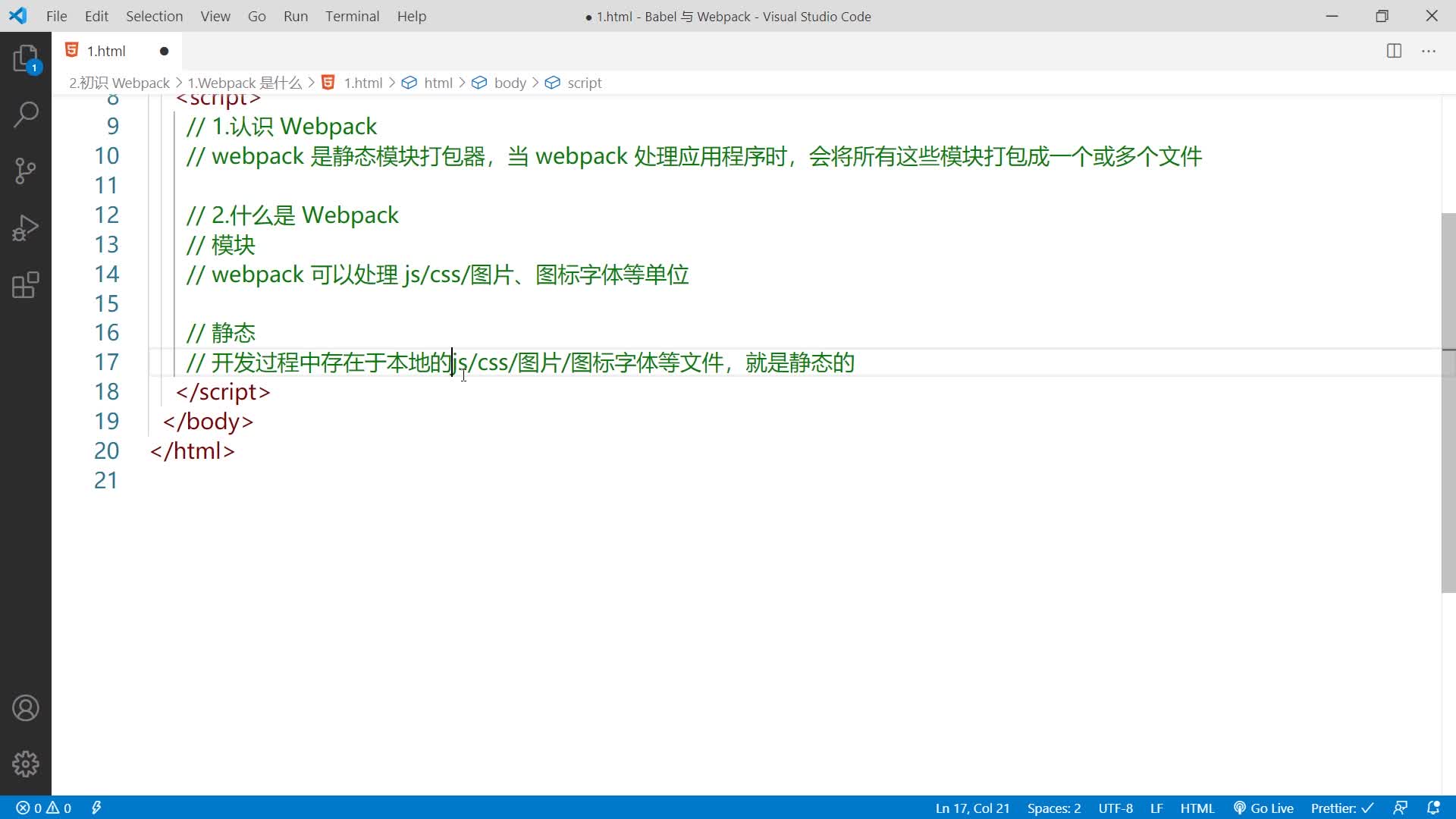Open the Terminal menu
Viewport: 1456px width, 819px height.
pyautogui.click(x=352, y=16)
